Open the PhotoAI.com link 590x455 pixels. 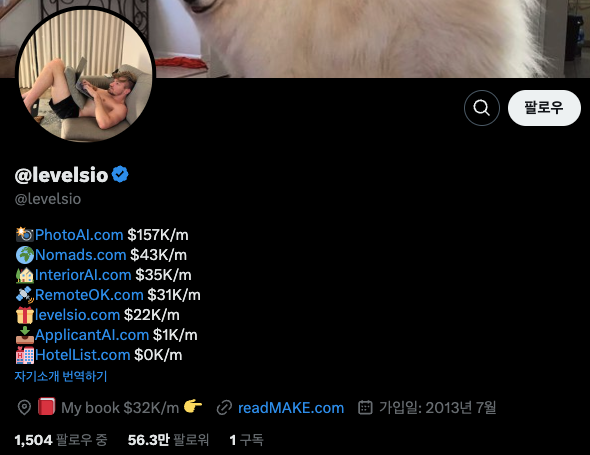79,235
